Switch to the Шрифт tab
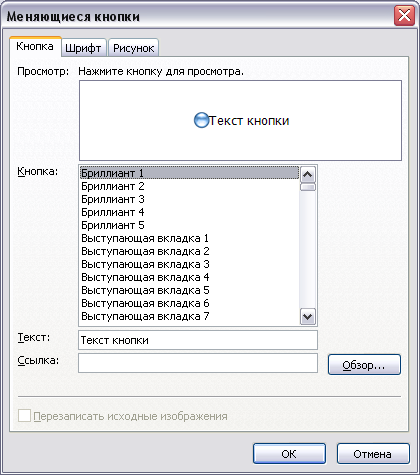Screen dimensions: 420x475 tap(83, 48)
